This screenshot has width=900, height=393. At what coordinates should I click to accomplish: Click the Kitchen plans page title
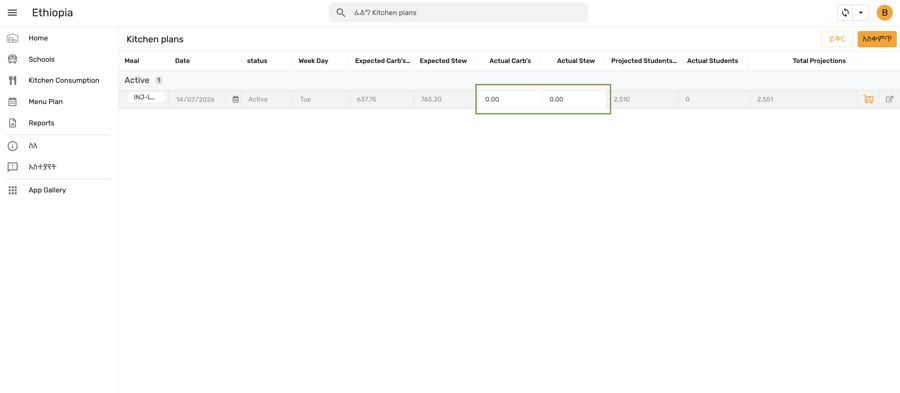pyautogui.click(x=155, y=40)
